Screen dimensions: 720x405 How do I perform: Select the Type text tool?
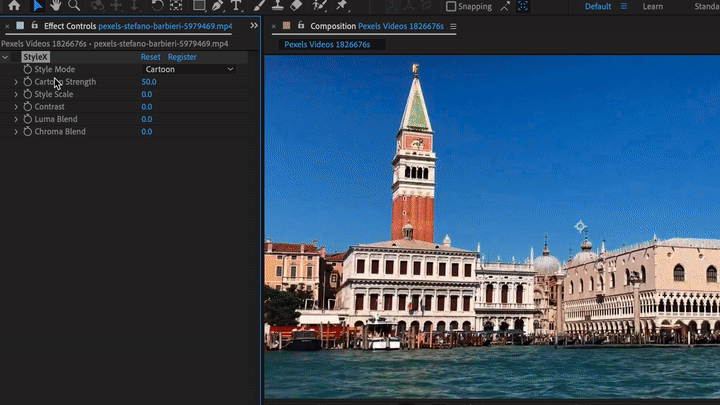tap(236, 6)
